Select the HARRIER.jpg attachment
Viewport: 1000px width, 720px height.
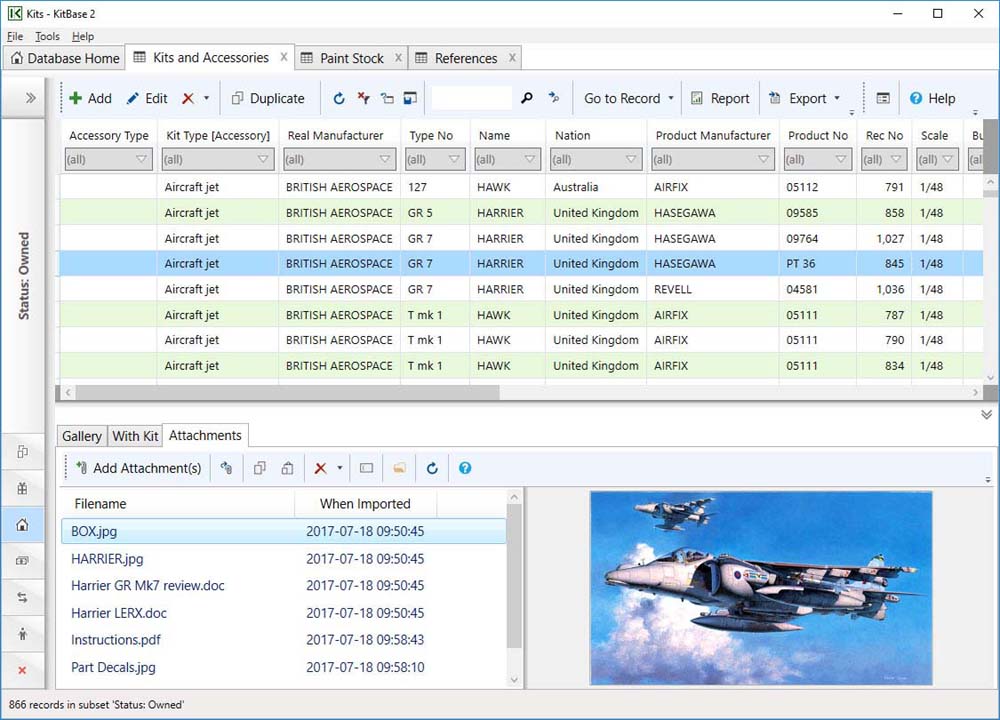coord(284,559)
